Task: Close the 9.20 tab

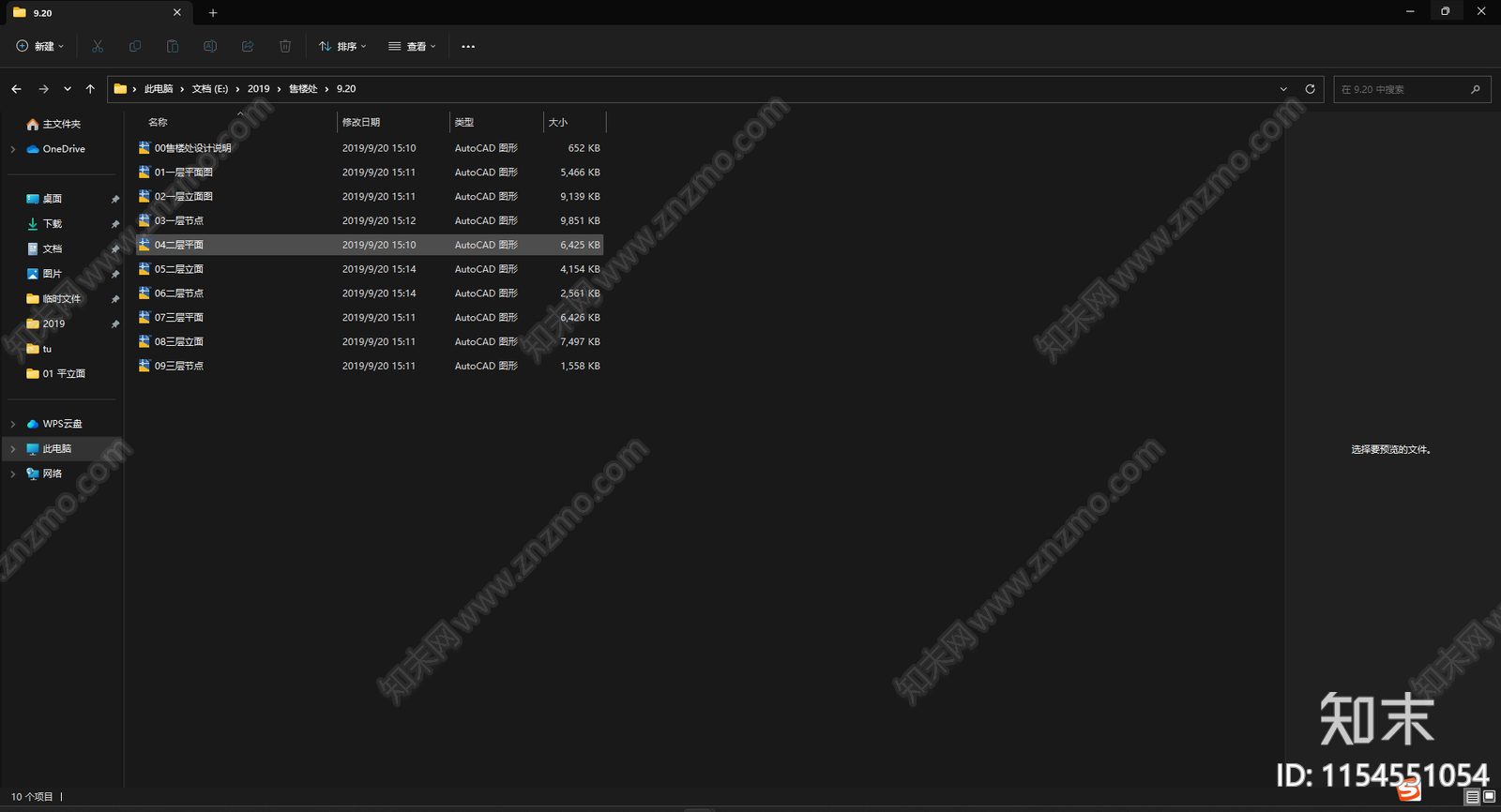Action: pos(176,13)
